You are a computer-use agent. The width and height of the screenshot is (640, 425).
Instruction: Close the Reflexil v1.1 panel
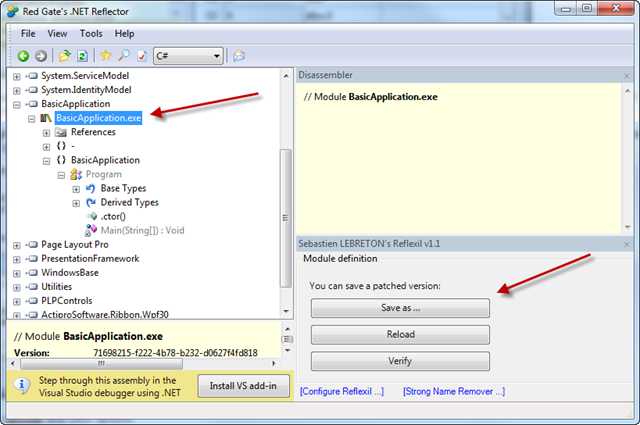click(x=627, y=244)
